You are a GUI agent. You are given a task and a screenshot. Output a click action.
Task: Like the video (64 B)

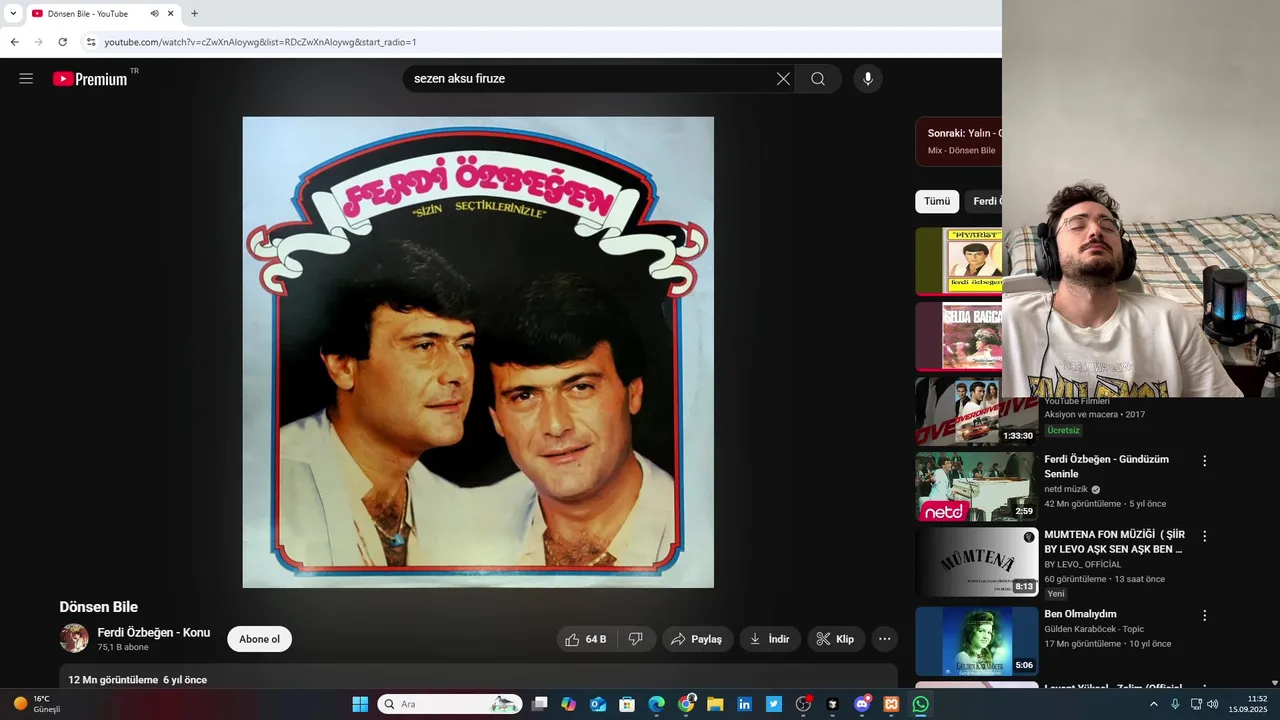coord(586,639)
